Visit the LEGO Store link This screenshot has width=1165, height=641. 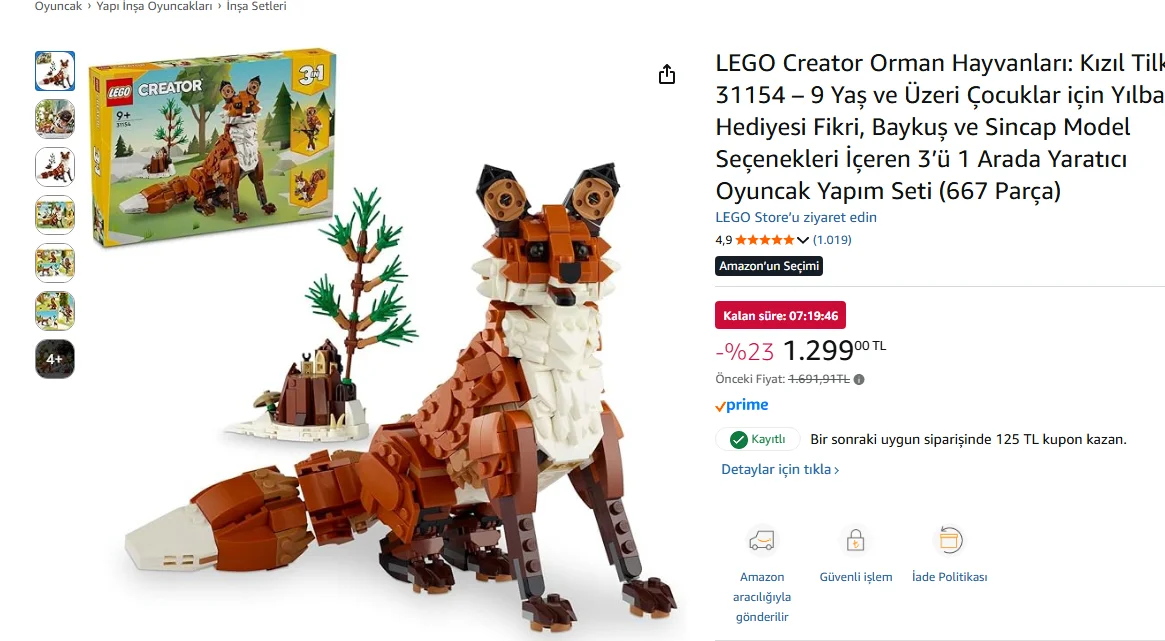coord(796,218)
